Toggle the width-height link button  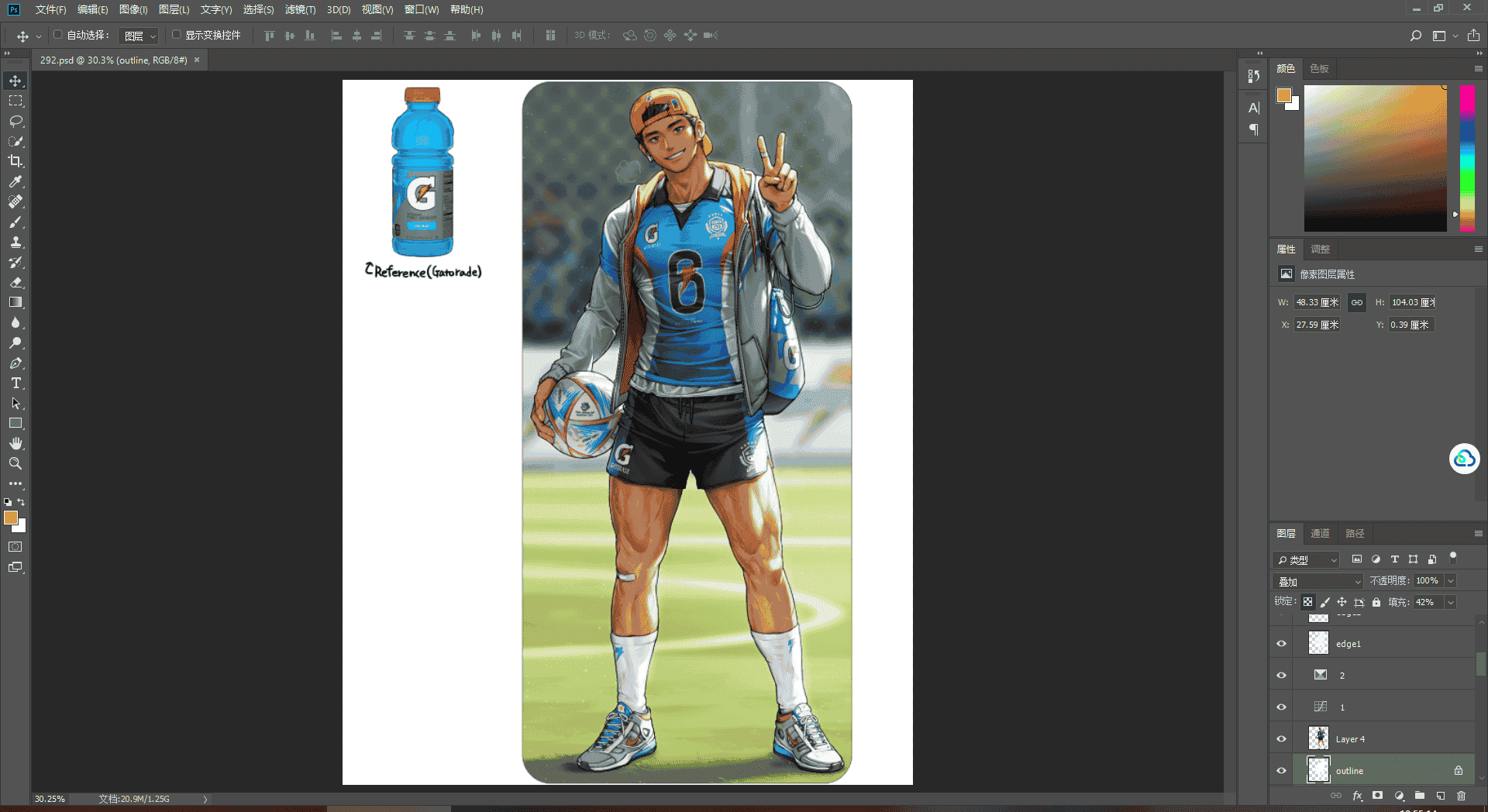1356,303
